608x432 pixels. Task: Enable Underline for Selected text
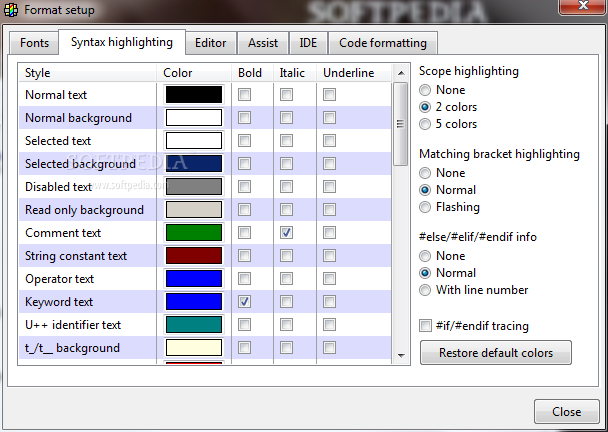point(329,140)
